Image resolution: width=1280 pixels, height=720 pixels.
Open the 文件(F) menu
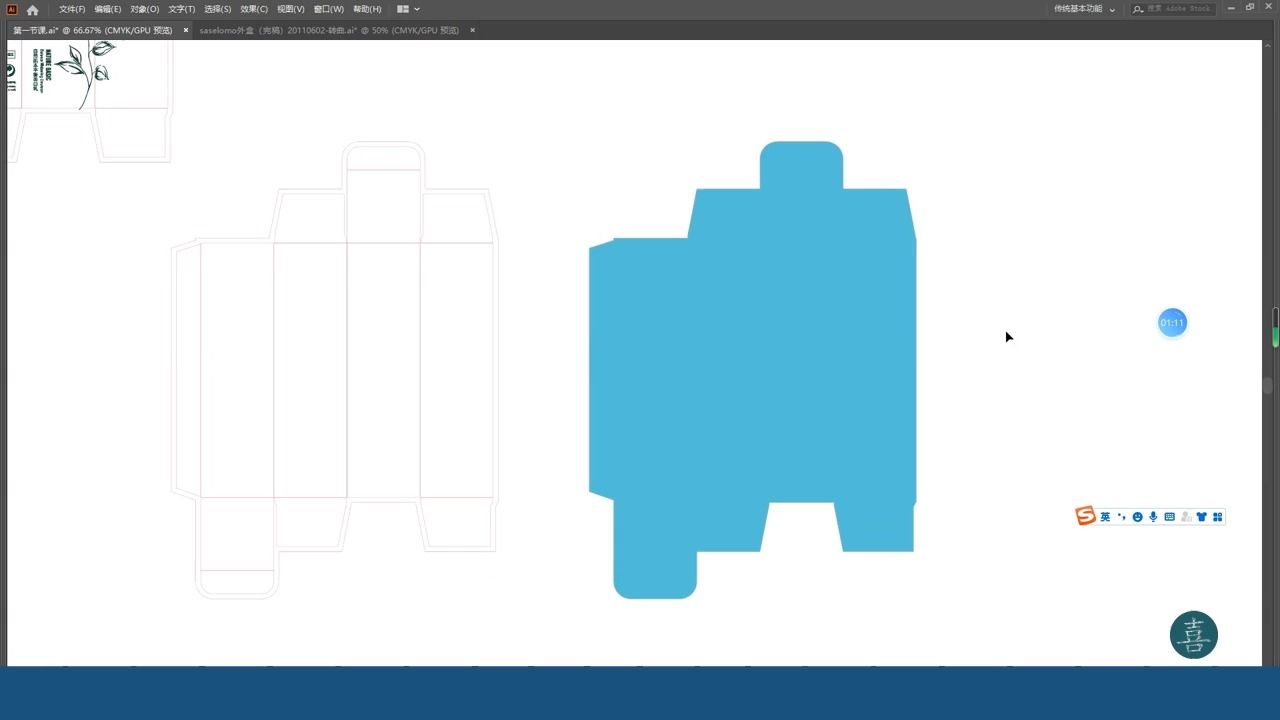[x=72, y=9]
